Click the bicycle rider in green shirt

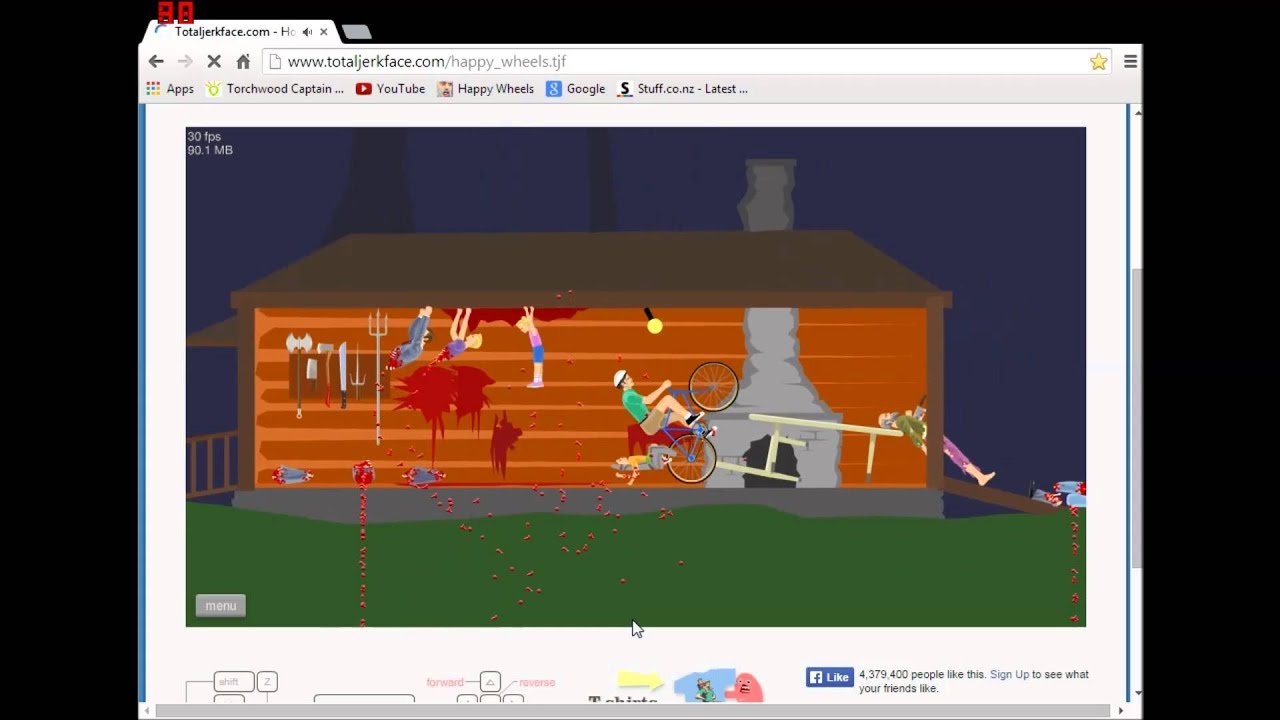coord(648,402)
